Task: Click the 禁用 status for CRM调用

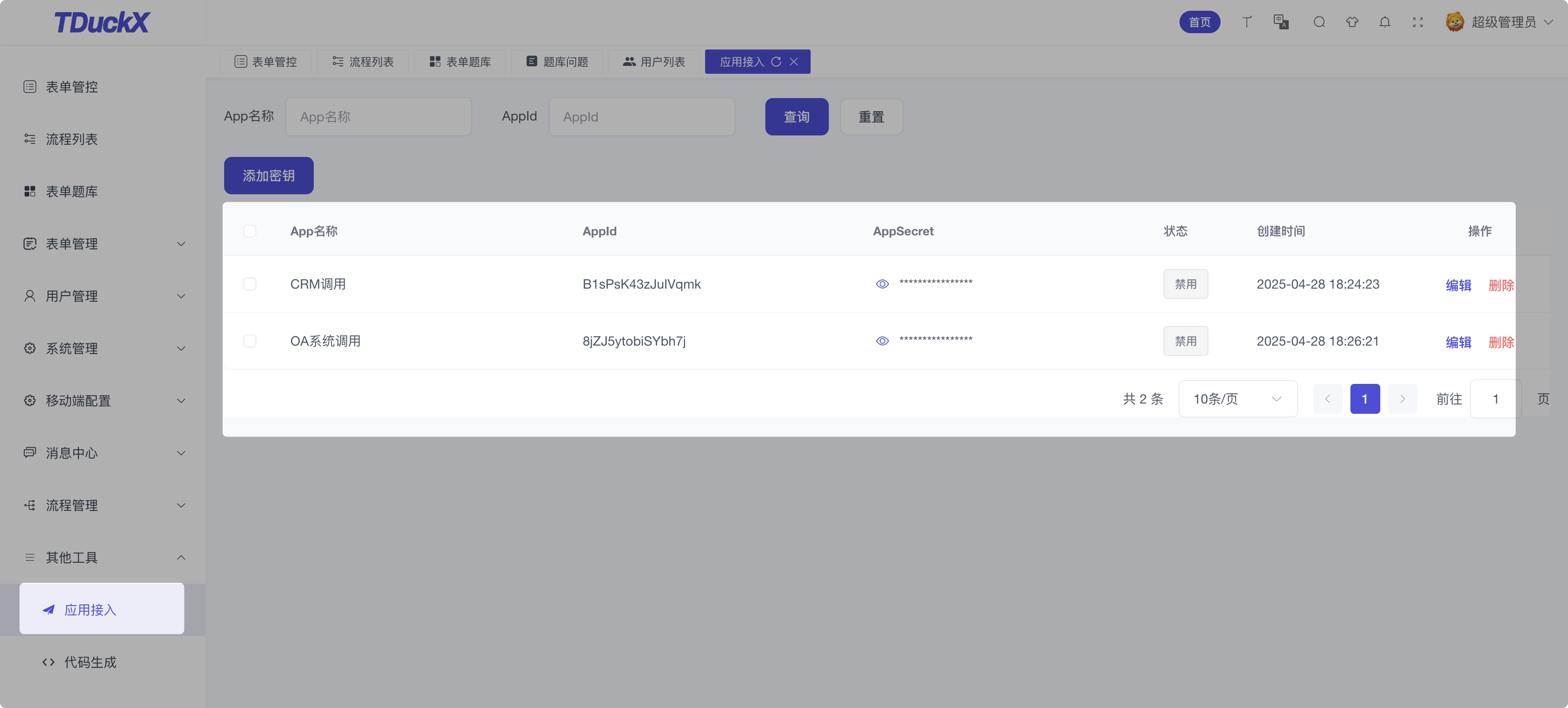Action: point(1185,284)
